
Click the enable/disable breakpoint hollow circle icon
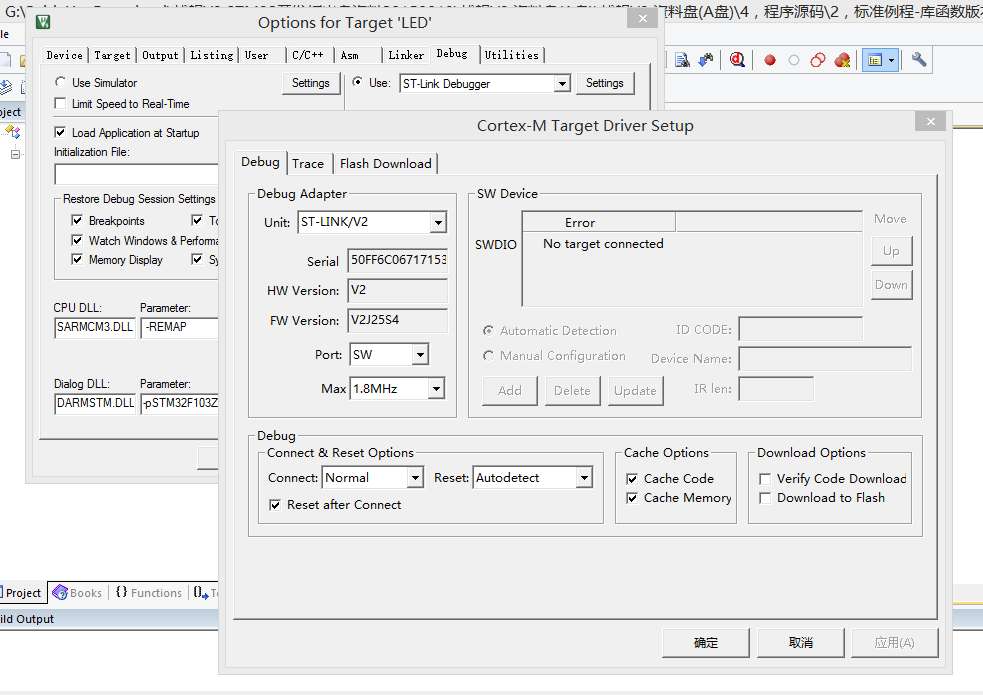pos(794,60)
